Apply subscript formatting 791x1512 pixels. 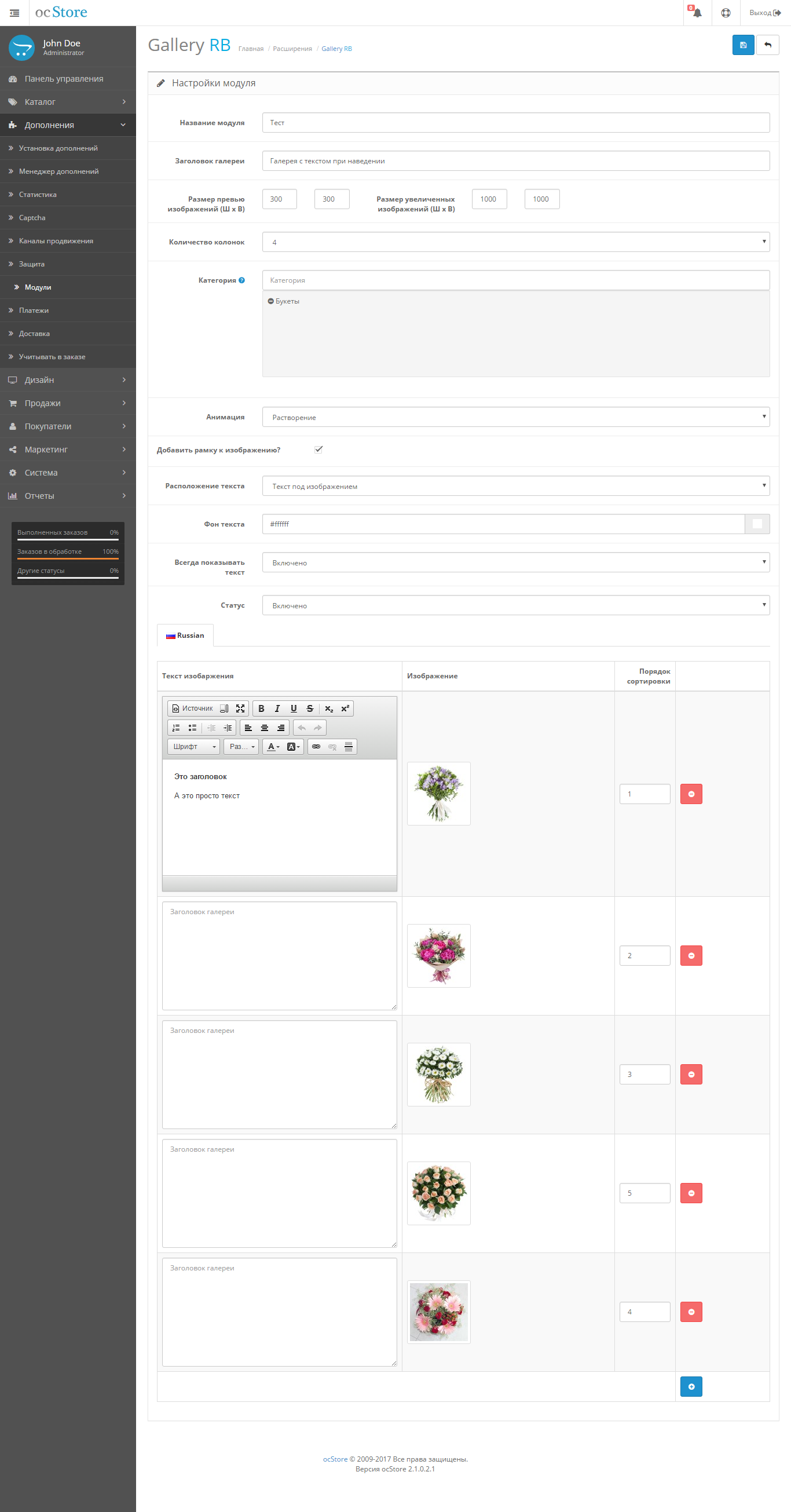328,708
